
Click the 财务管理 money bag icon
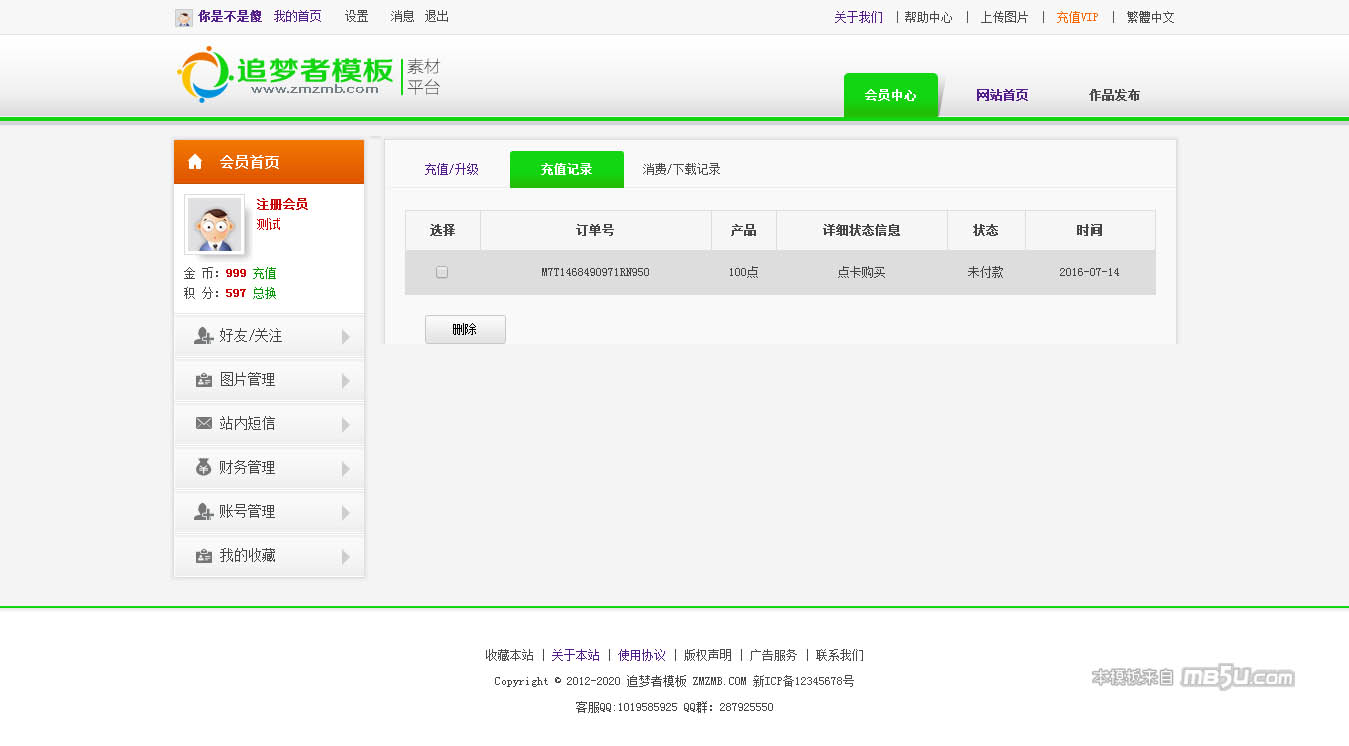(203, 467)
